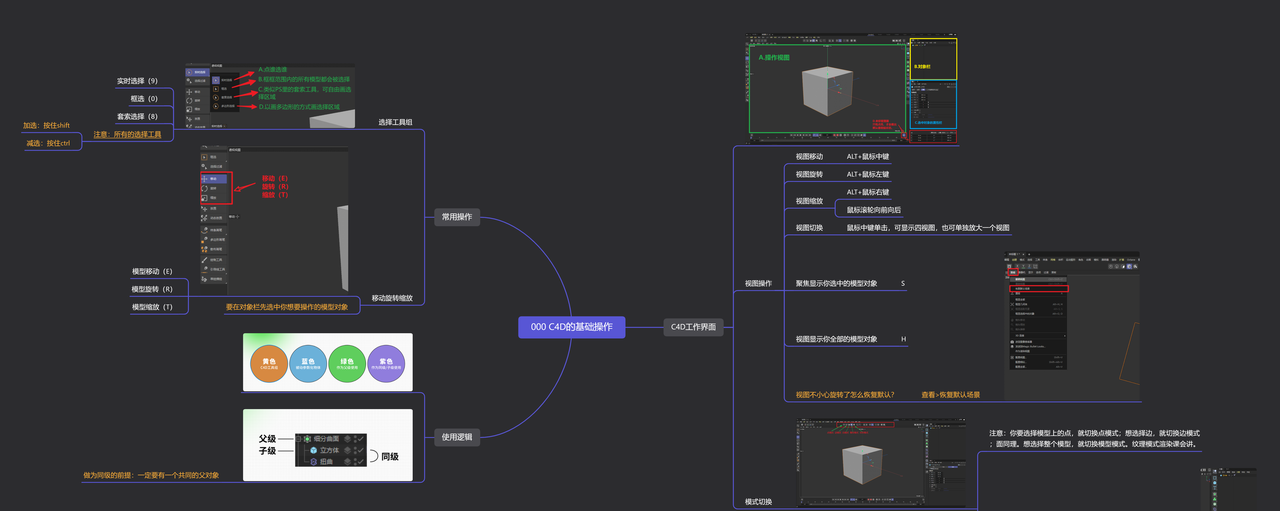The height and width of the screenshot is (511, 1280).
Task: Click the purple 紫色 circle swatch
Action: point(387,364)
